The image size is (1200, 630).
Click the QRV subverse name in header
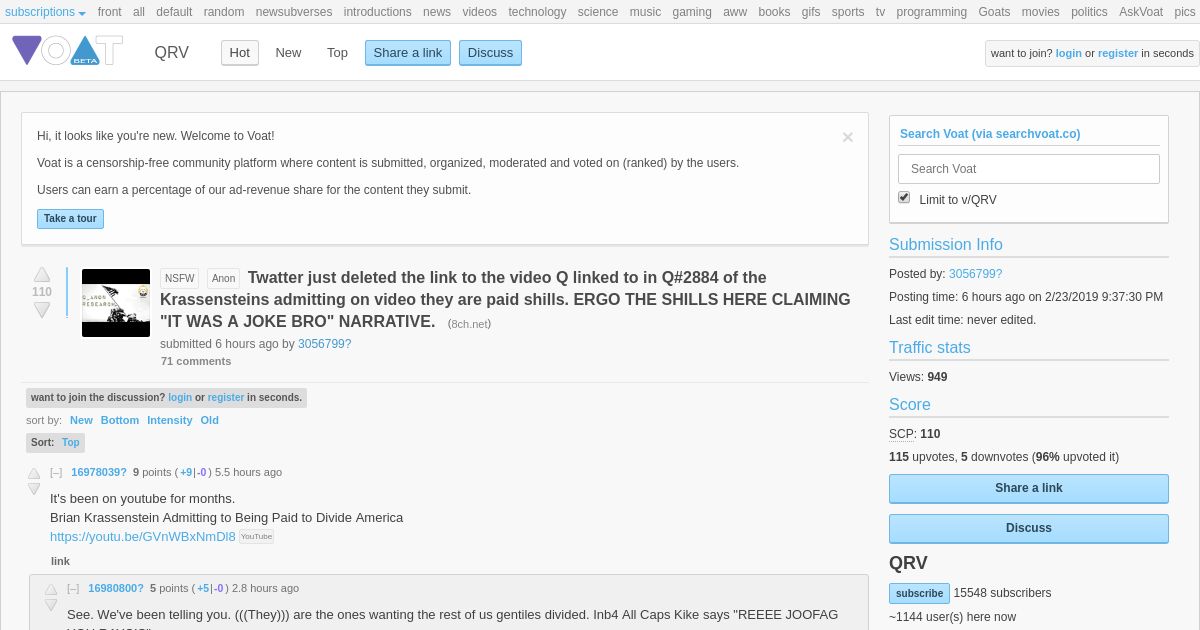171,53
